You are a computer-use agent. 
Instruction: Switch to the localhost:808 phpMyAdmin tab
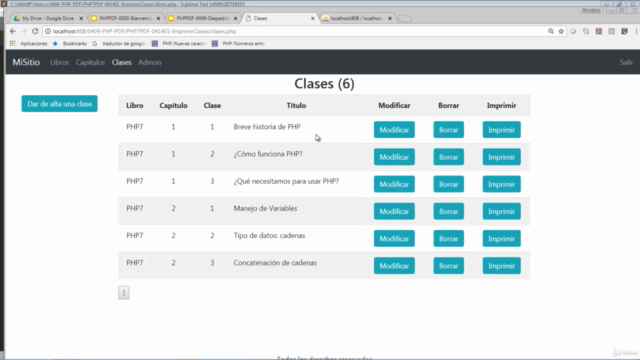point(357,18)
